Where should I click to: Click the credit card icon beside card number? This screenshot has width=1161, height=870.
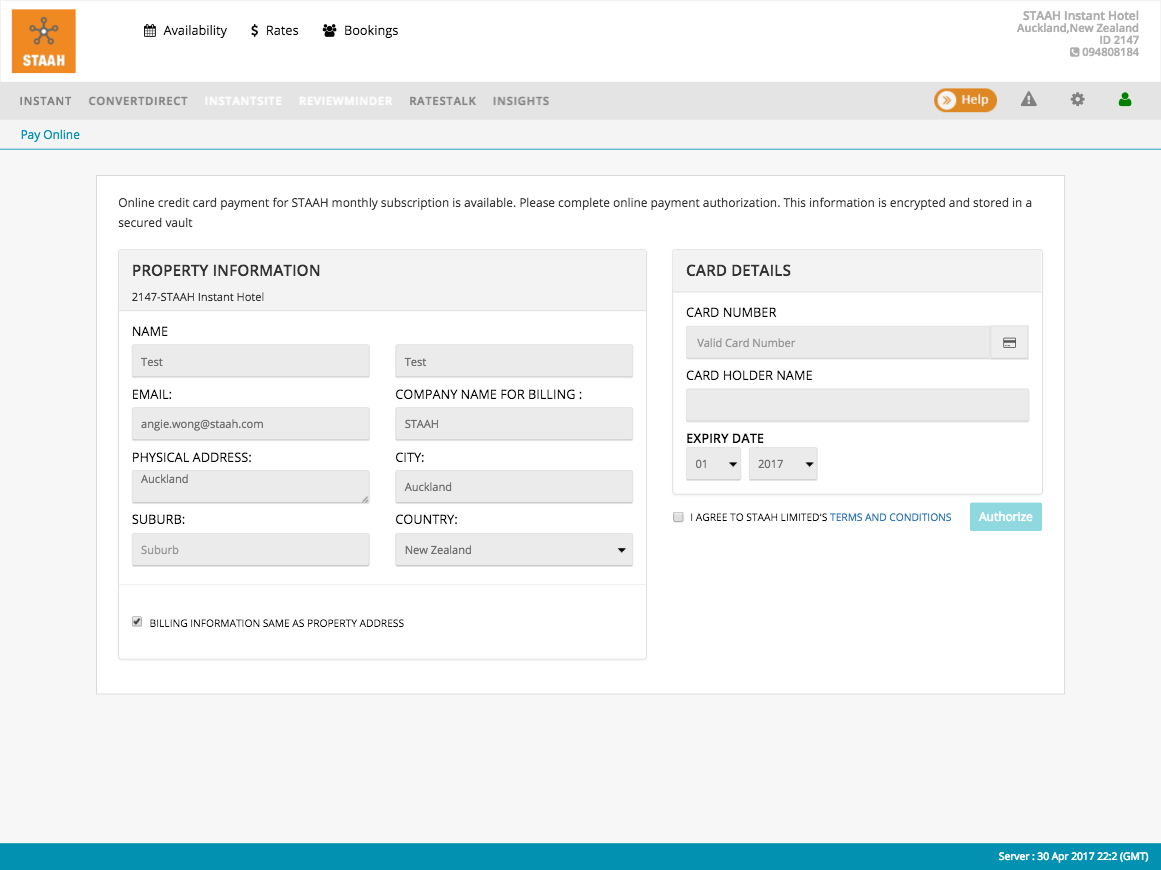pyautogui.click(x=1009, y=343)
